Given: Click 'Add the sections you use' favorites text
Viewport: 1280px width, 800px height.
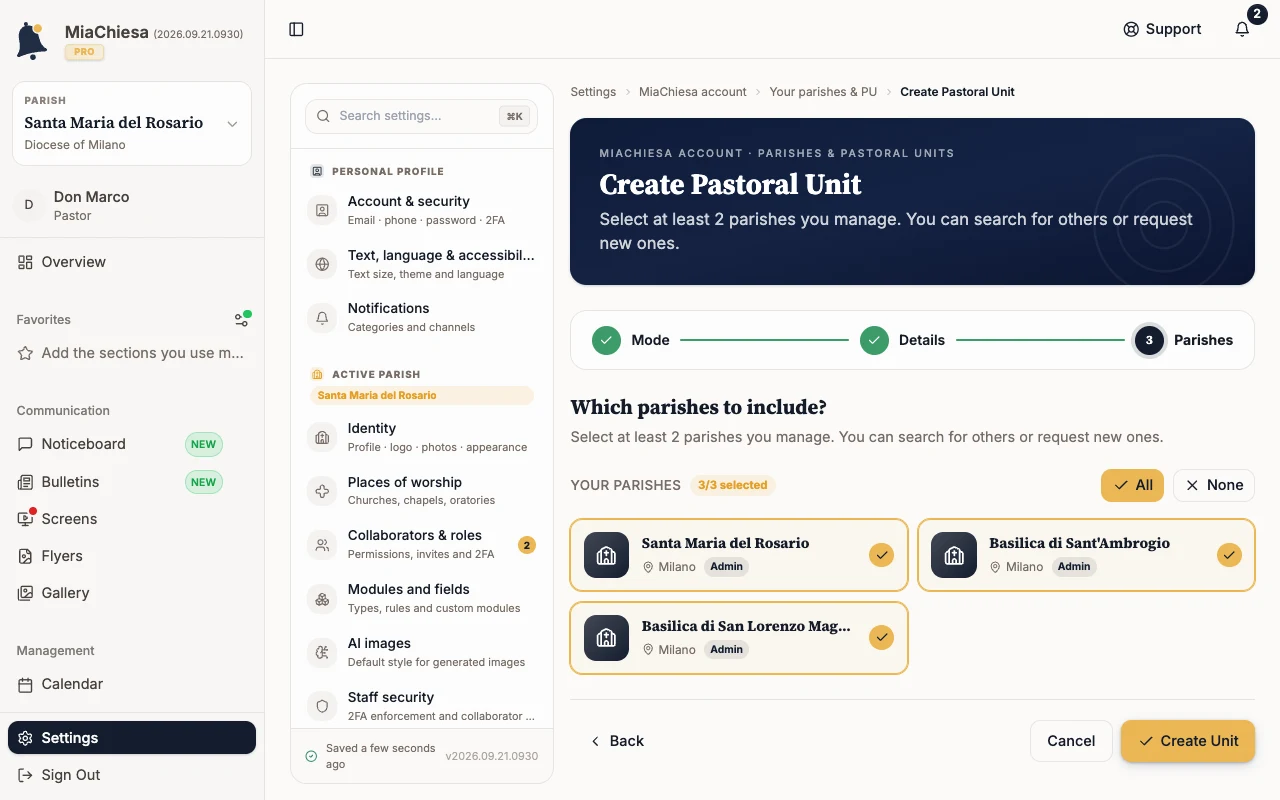Looking at the screenshot, I should (142, 353).
